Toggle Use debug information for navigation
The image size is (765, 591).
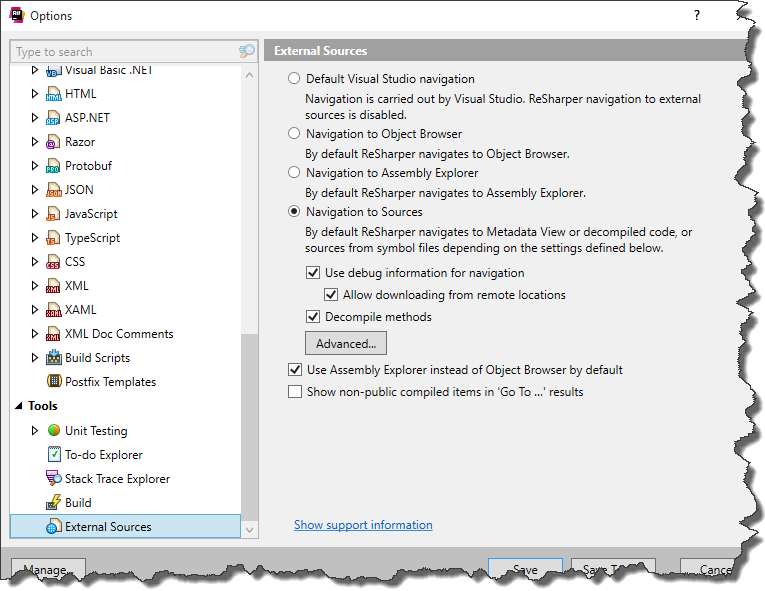313,272
